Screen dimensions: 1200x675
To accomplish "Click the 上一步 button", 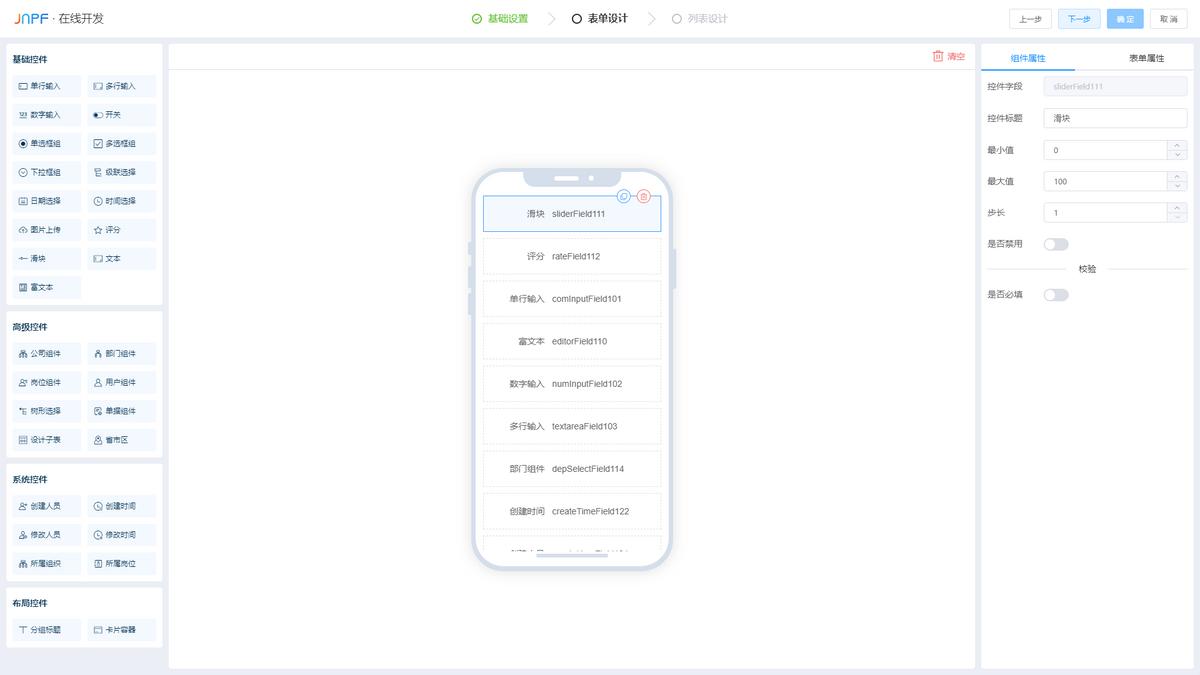I will pos(1030,19).
